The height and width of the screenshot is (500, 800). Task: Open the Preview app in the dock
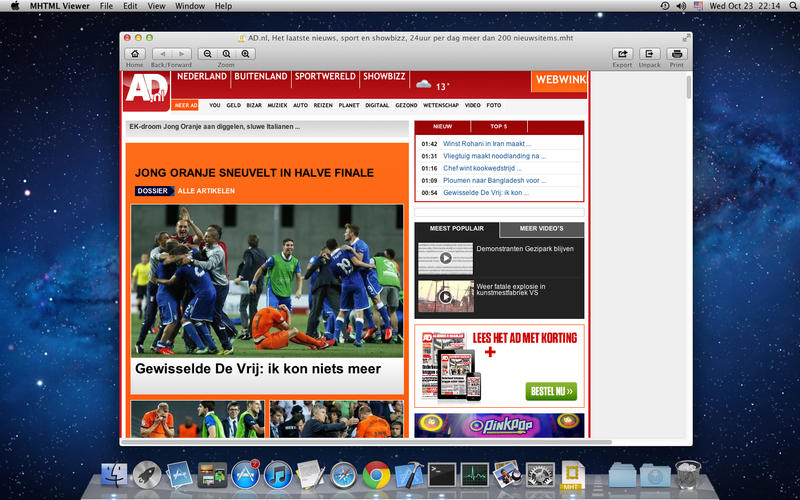click(x=507, y=475)
